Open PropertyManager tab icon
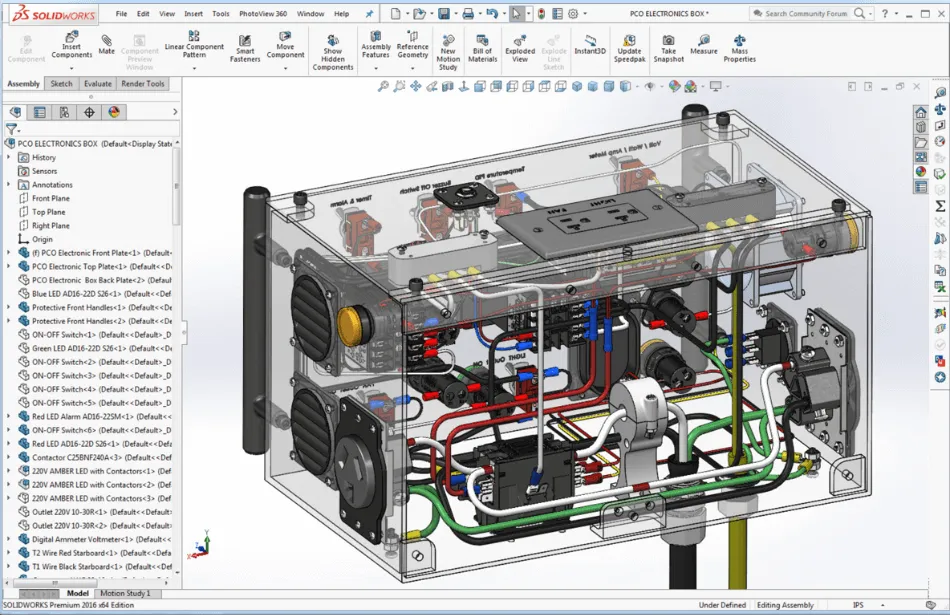This screenshot has width=950, height=615. click(x=39, y=112)
